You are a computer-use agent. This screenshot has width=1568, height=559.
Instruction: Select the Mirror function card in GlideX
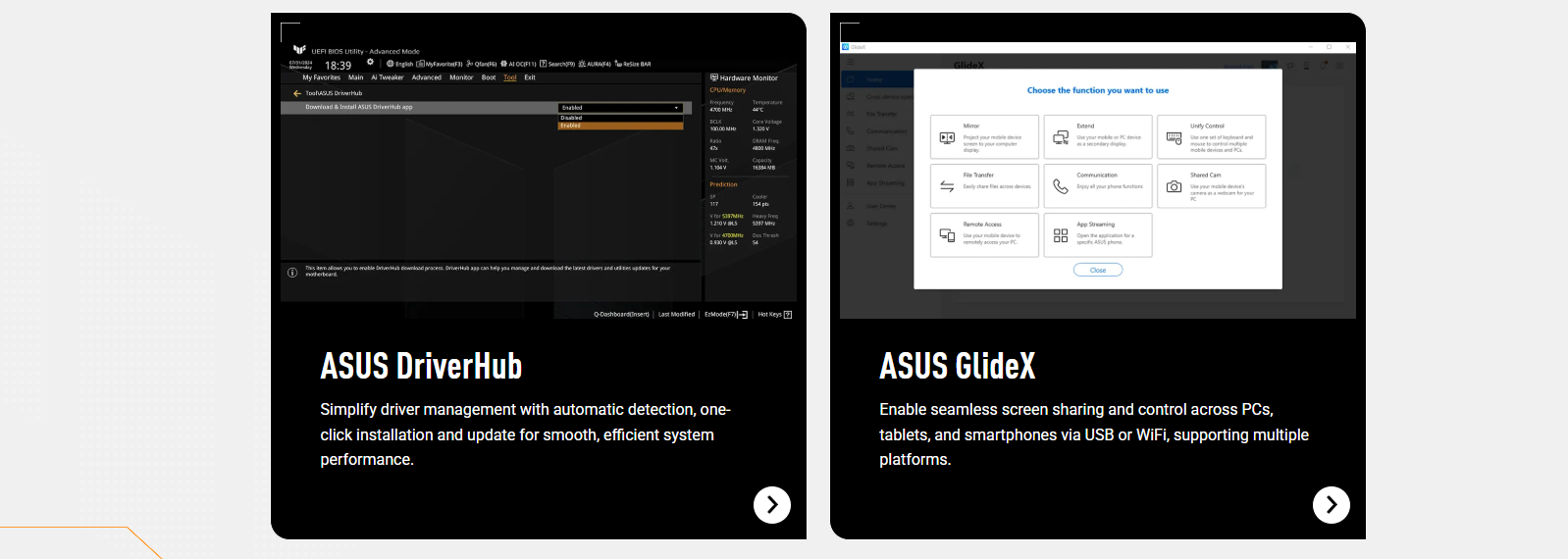pos(984,137)
